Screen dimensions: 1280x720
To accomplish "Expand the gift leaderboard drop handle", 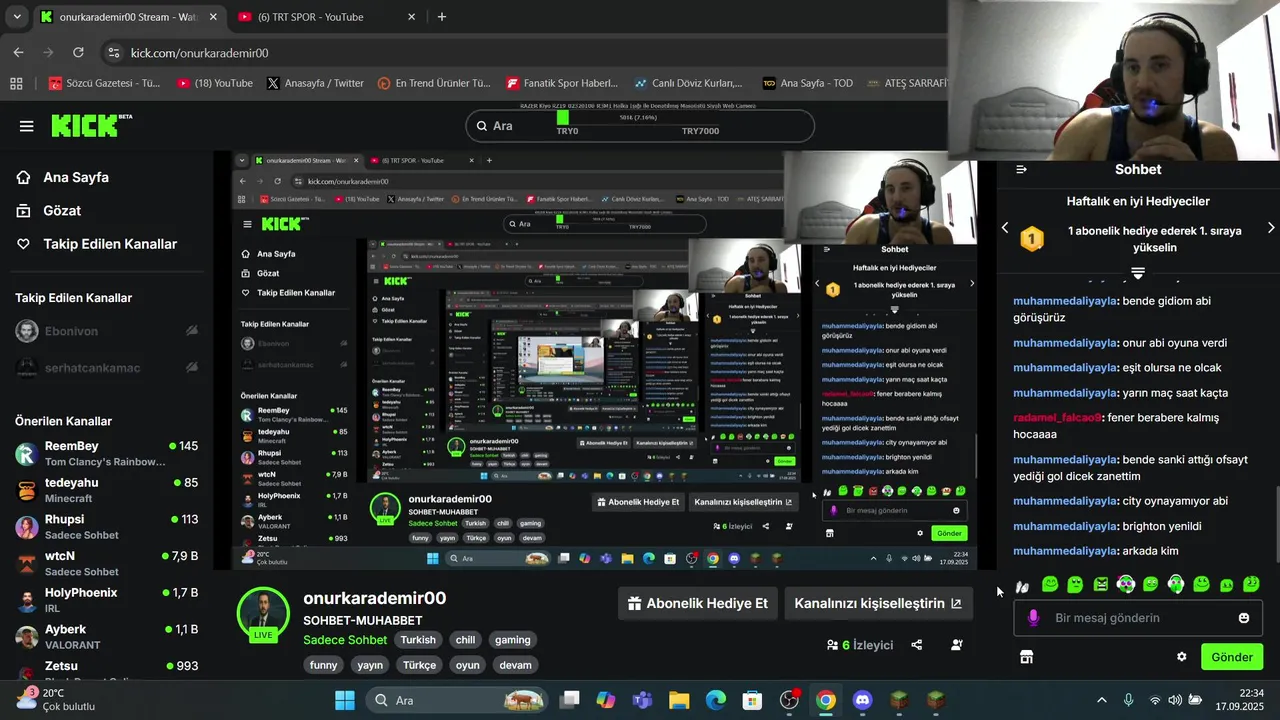I will pyautogui.click(x=1138, y=273).
